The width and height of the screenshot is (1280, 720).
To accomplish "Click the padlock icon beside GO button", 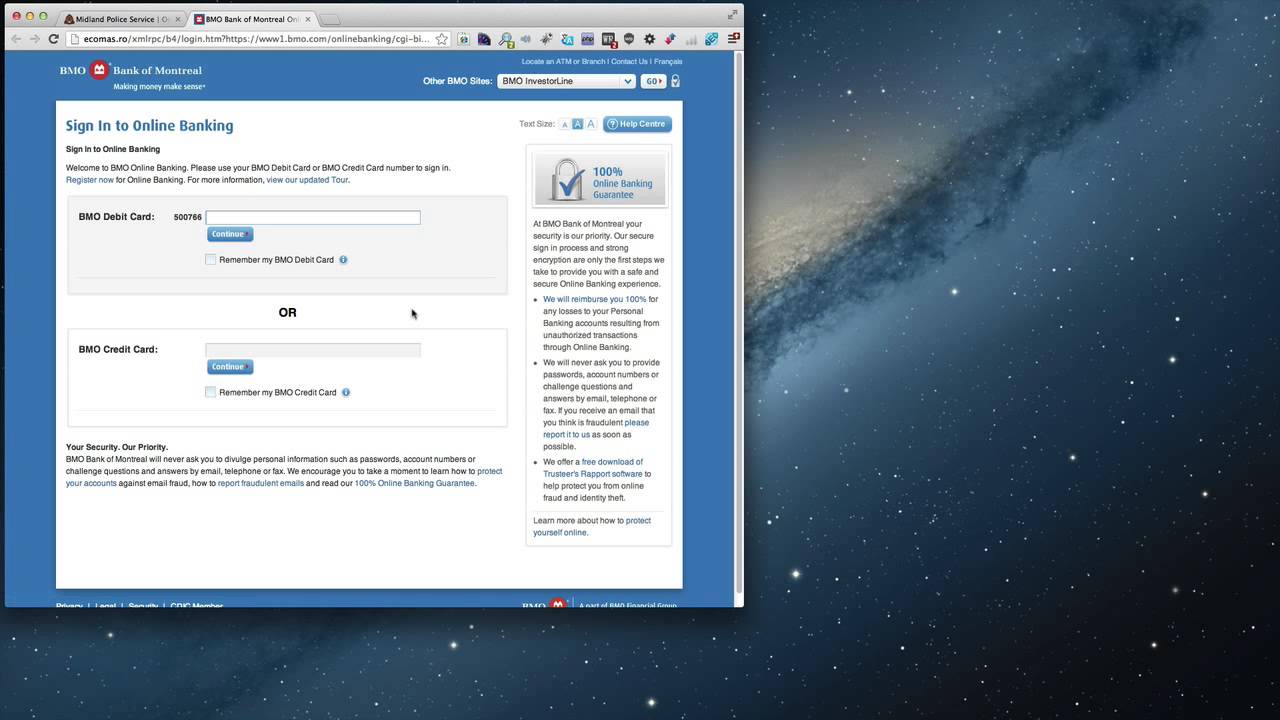I will point(676,81).
